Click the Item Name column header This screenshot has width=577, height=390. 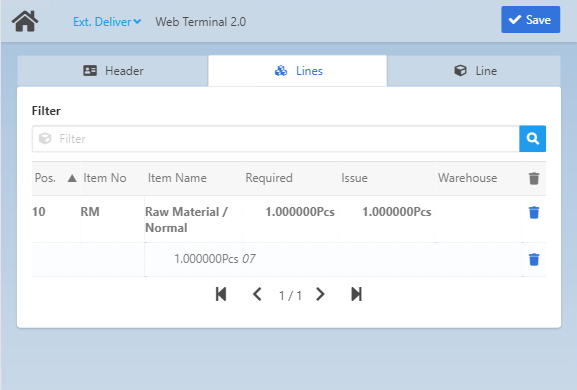(177, 178)
